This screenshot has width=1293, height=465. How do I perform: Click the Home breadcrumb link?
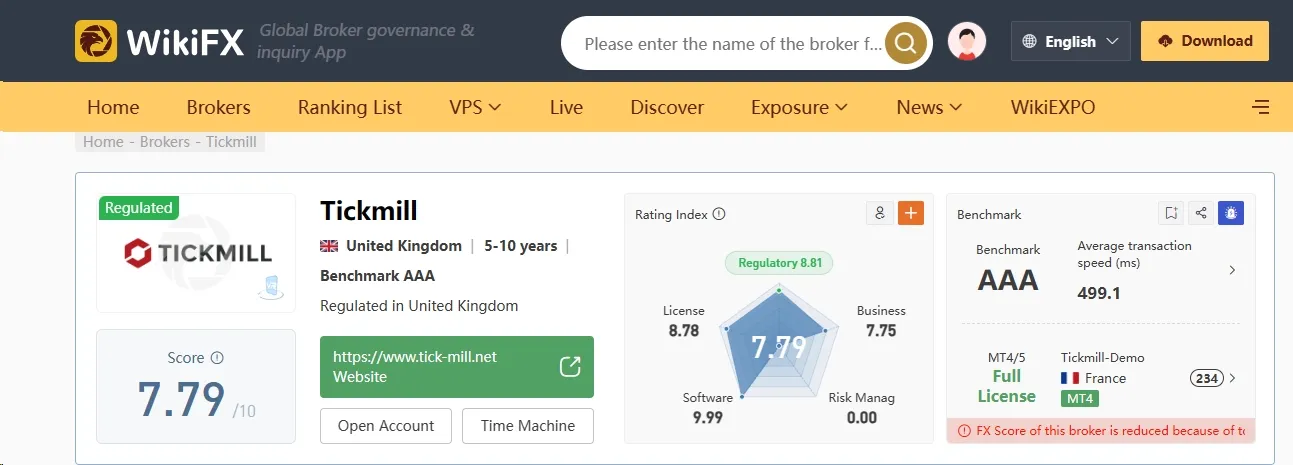pos(103,142)
